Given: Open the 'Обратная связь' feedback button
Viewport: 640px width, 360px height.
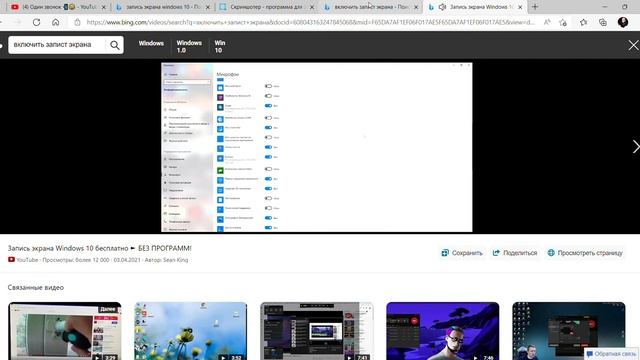Looking at the screenshot, I should pos(611,354).
